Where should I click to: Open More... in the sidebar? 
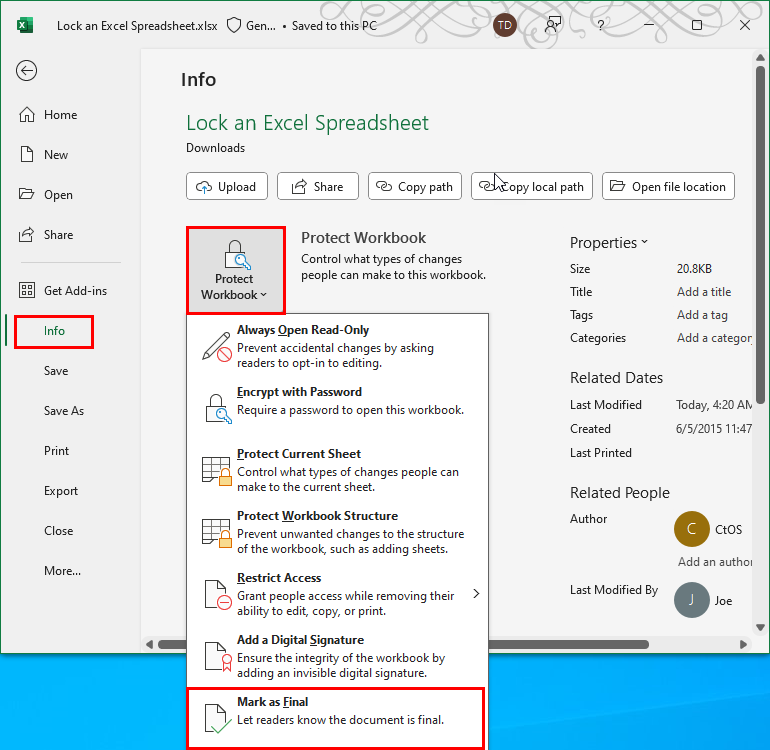pyautogui.click(x=62, y=571)
